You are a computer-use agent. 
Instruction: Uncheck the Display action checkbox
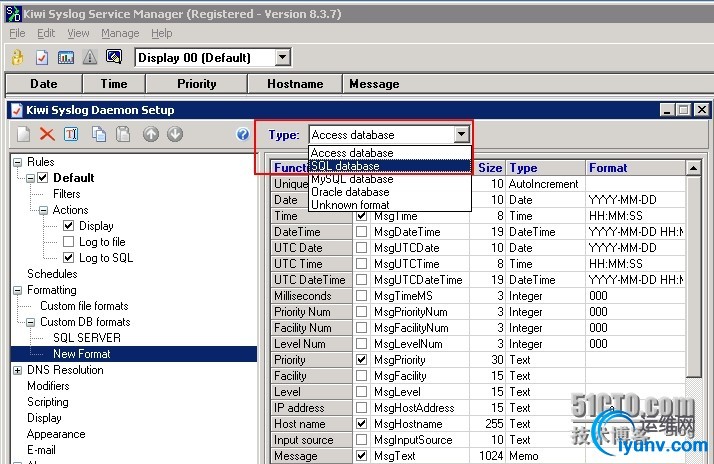(69, 225)
